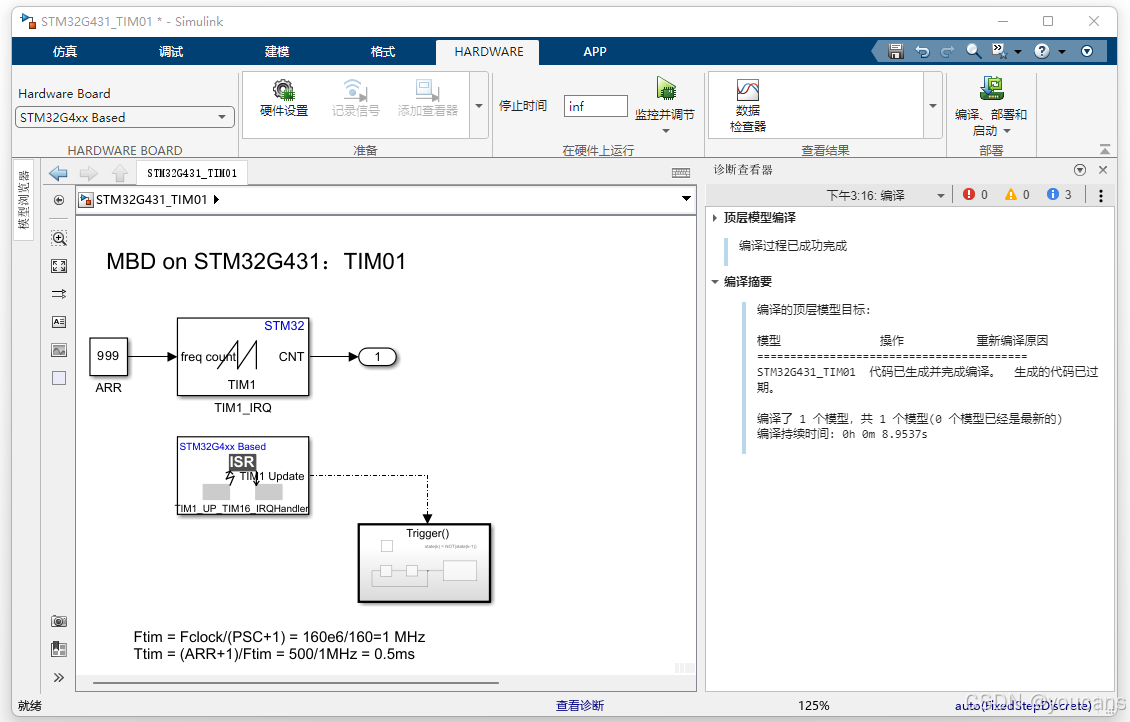Select the ISR TIM1 Update interrupt block
1130x722 pixels.
pos(243,476)
